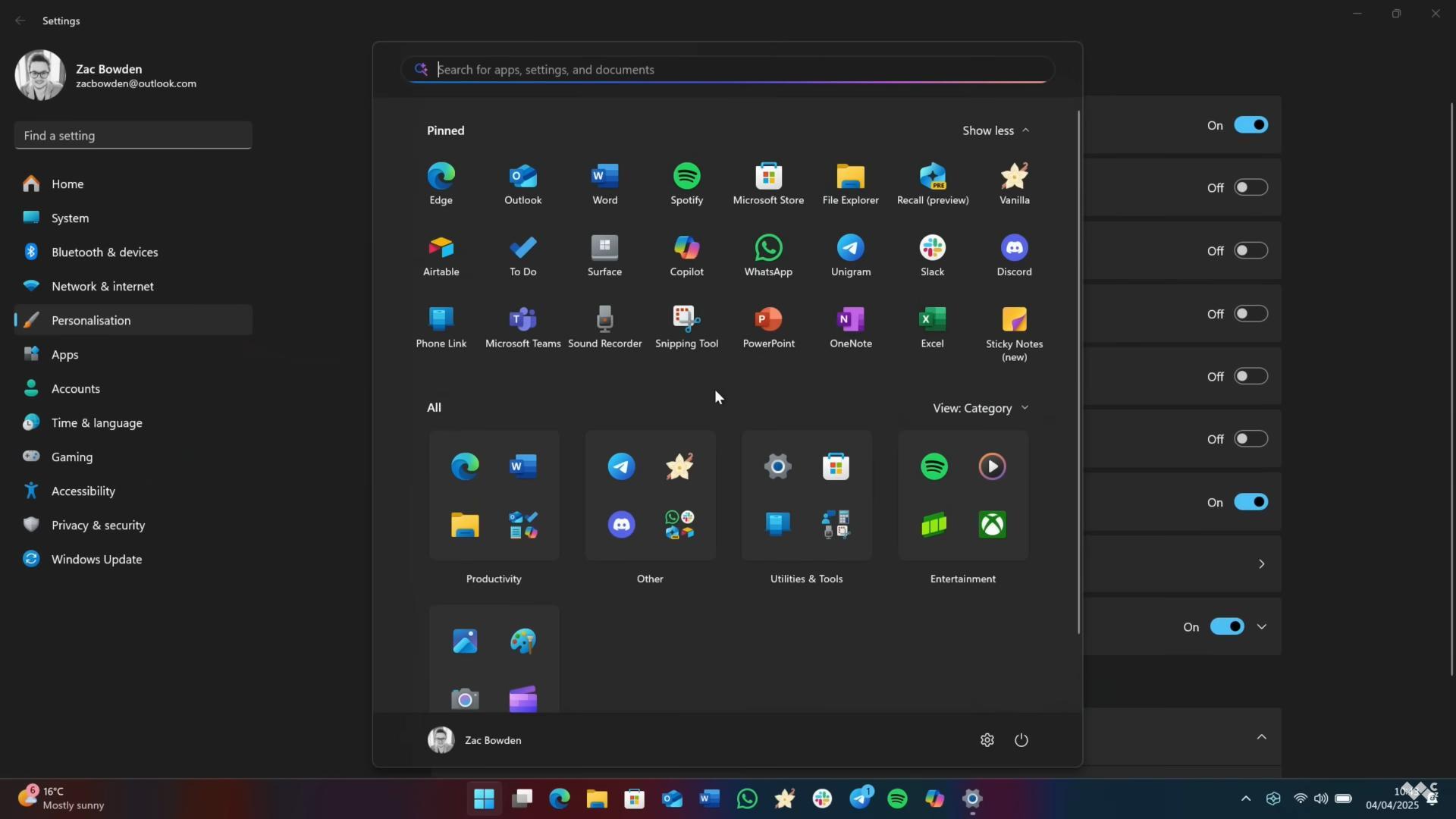The image size is (1456, 819).
Task: Open Paint icon in the bottom category group
Action: click(523, 641)
